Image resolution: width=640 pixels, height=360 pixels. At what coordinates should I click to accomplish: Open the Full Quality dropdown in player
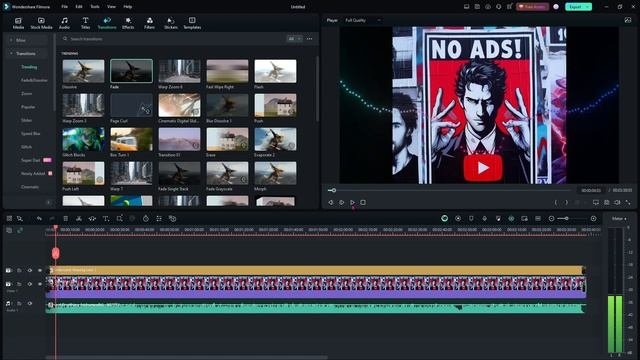coord(362,20)
